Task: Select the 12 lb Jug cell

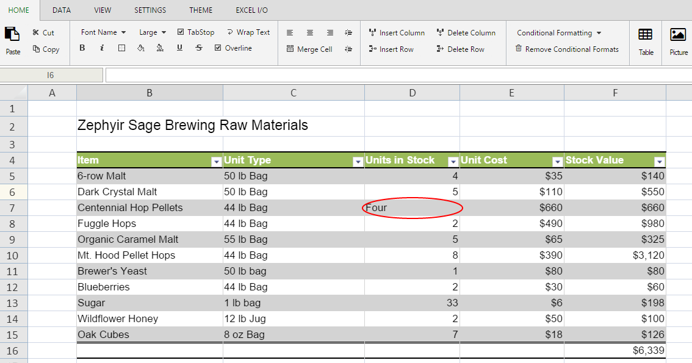Action: click(x=293, y=319)
